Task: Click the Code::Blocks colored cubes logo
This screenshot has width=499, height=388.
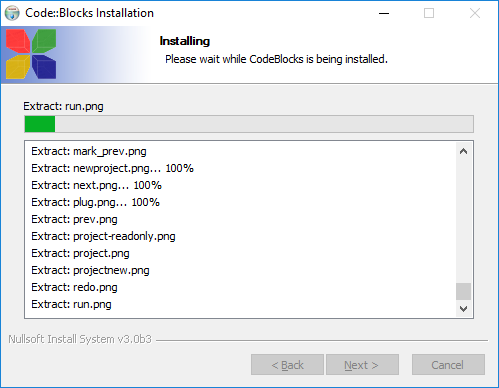Action: click(x=31, y=54)
